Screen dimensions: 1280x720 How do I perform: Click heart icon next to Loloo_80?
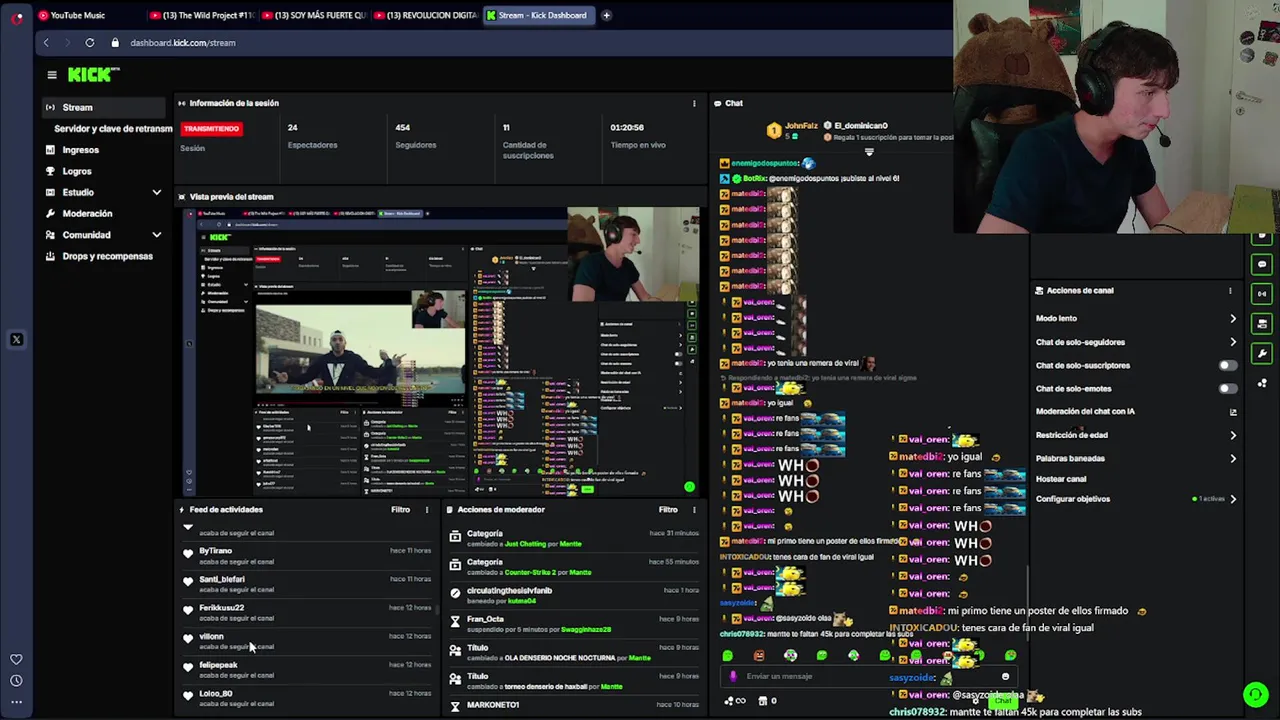[x=188, y=695]
